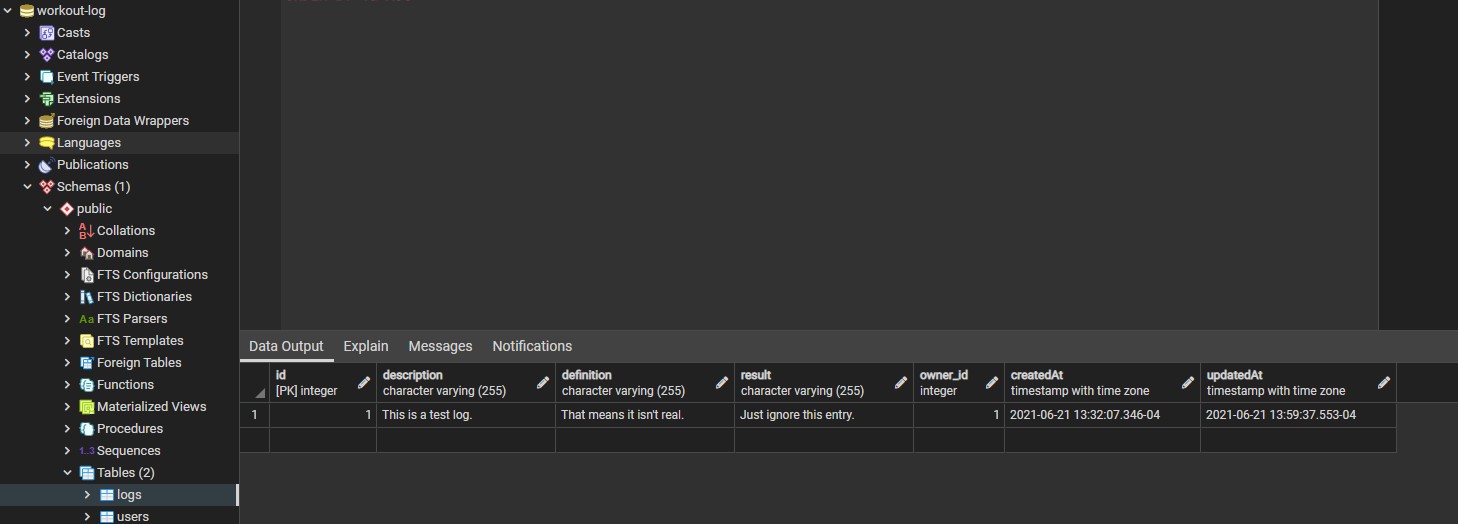Click the edit pencil in description column header

[x=542, y=382]
